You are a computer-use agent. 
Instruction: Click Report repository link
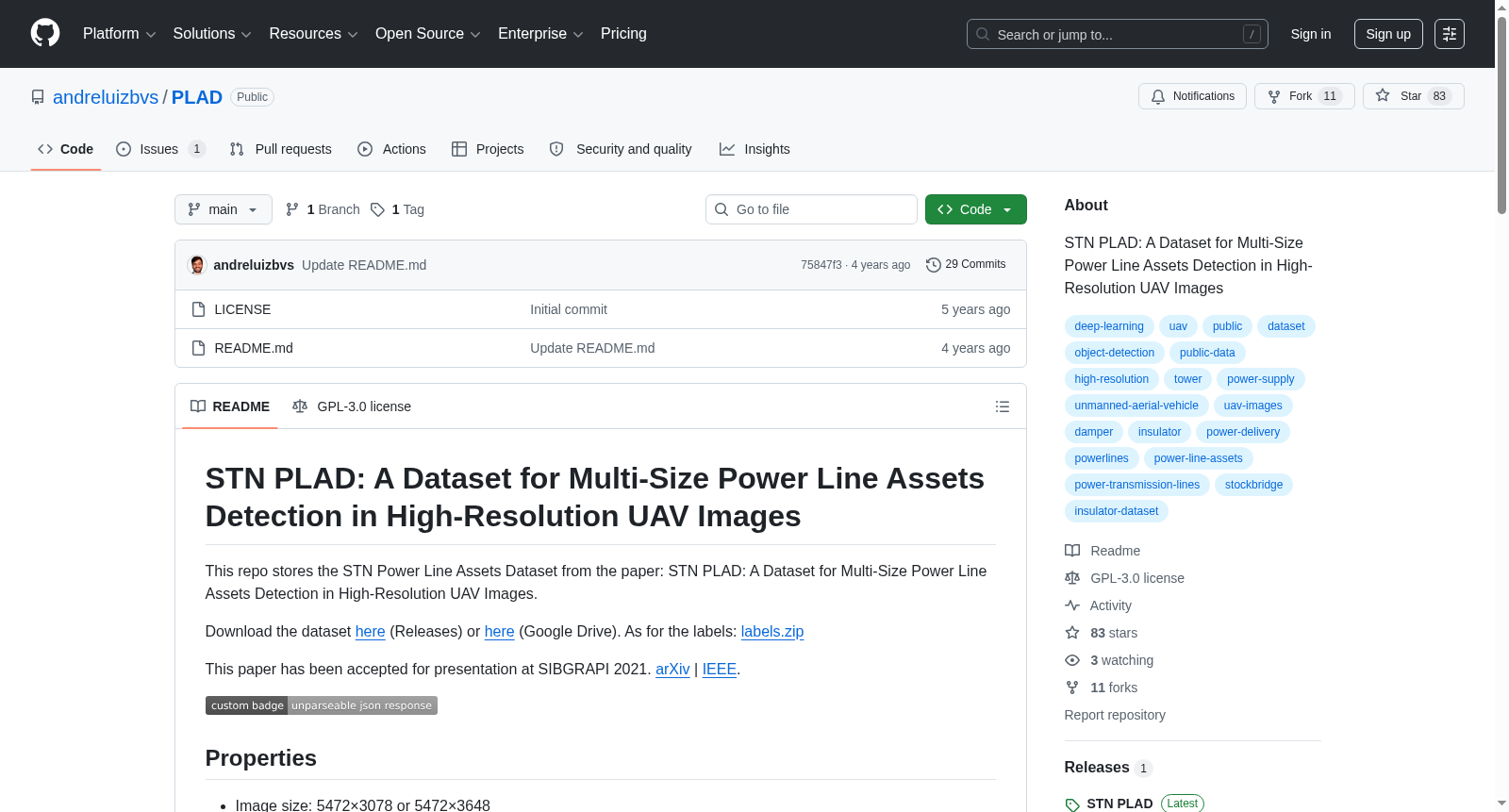1115,715
